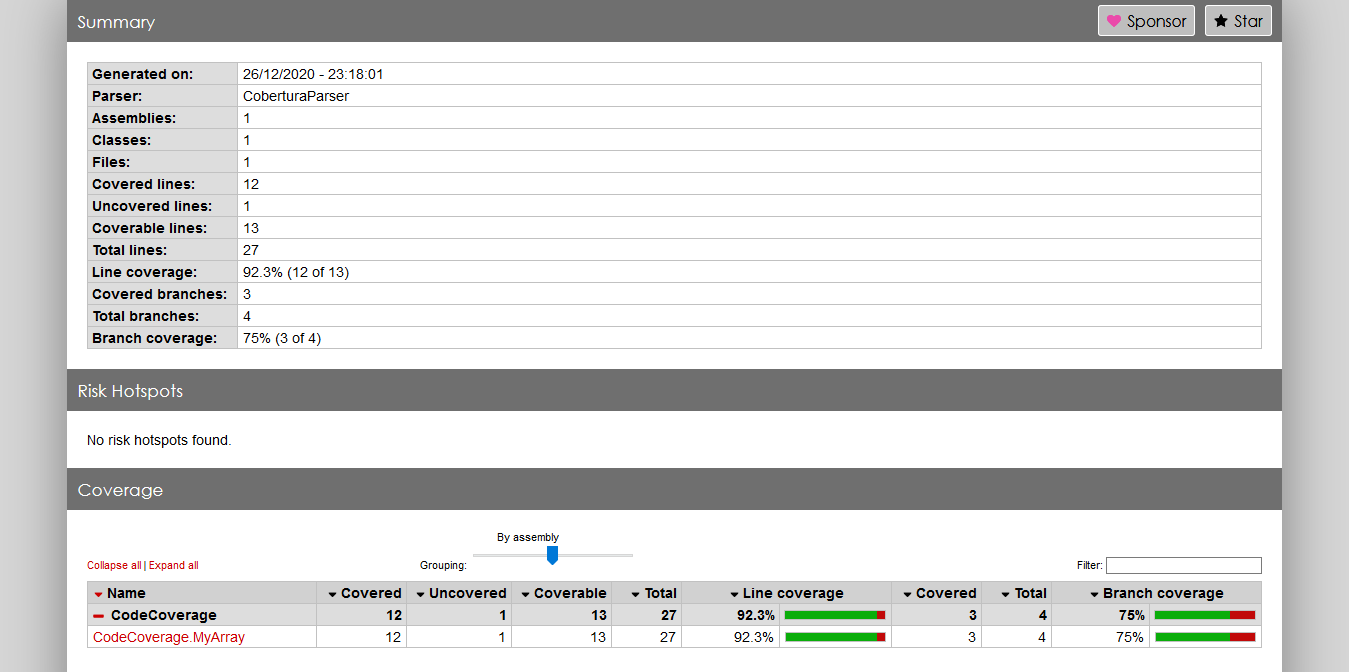
Task: Click inside the Filter text field
Action: [x=1183, y=565]
